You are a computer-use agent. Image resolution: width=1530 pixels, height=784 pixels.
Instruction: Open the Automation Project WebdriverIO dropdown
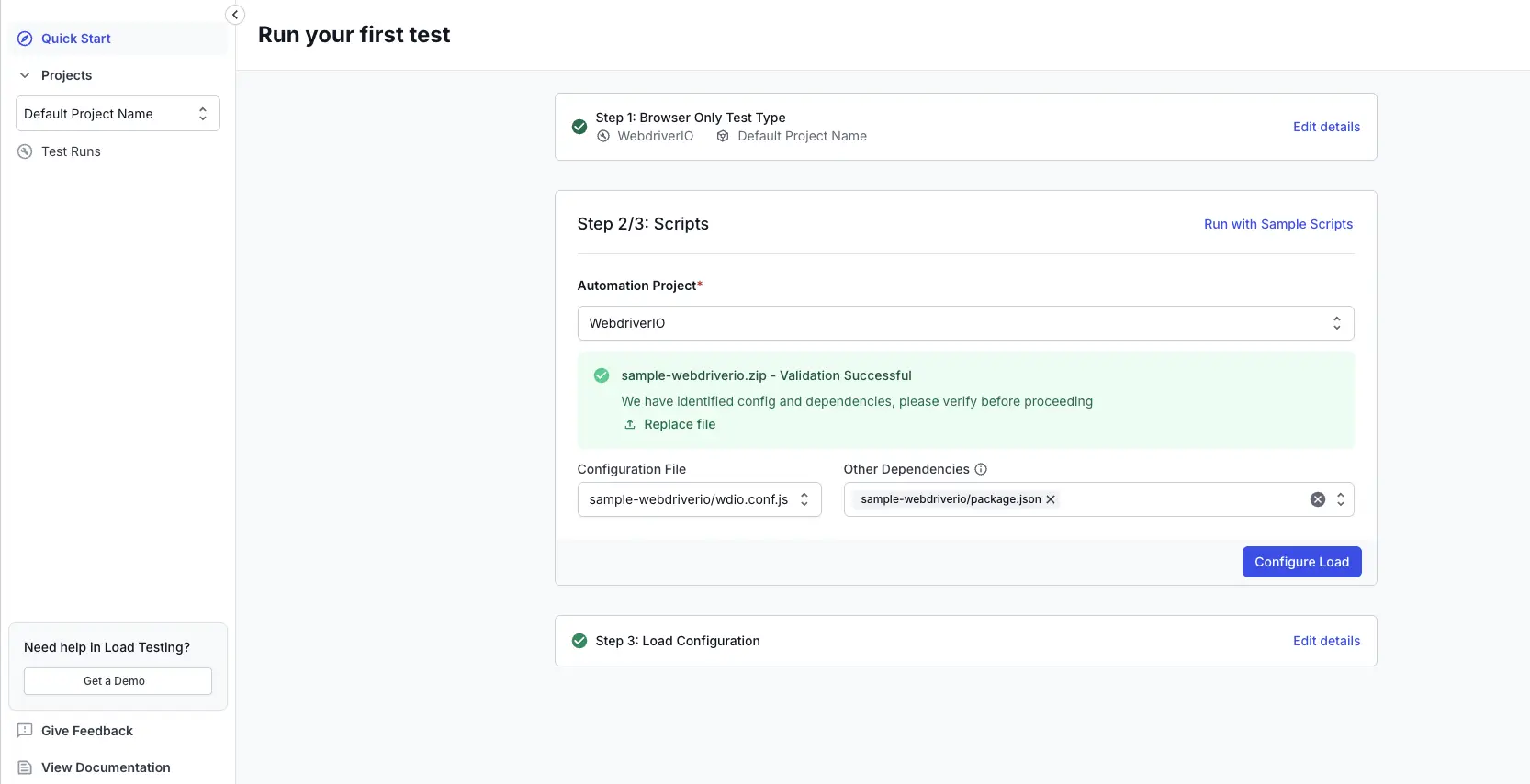(965, 323)
